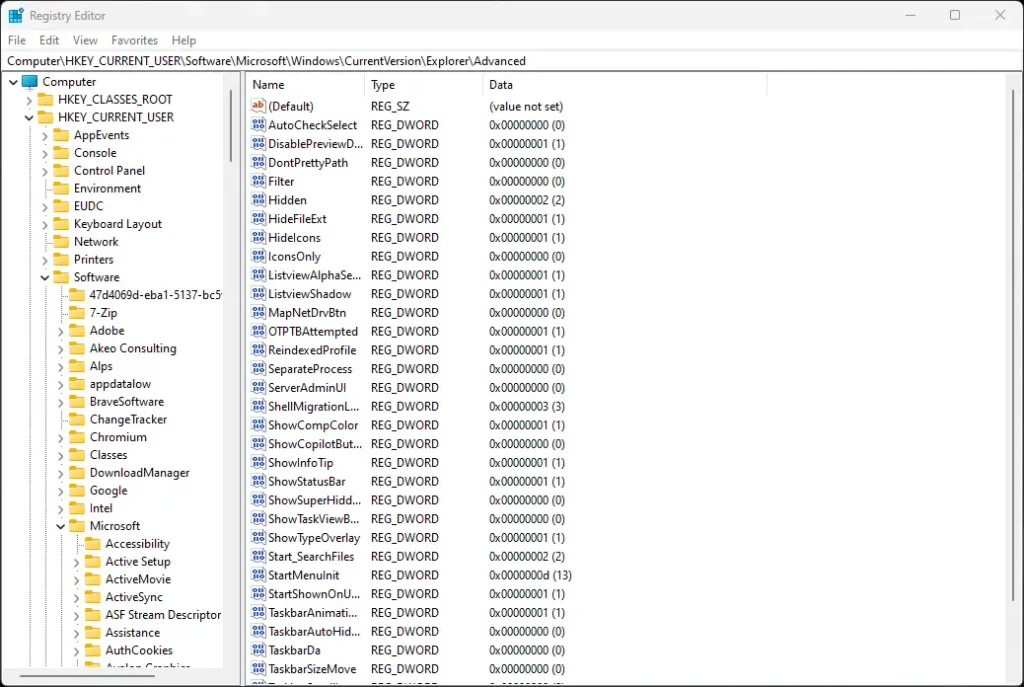1024x687 pixels.
Task: Expand the Control Panel key
Action: click(44, 171)
